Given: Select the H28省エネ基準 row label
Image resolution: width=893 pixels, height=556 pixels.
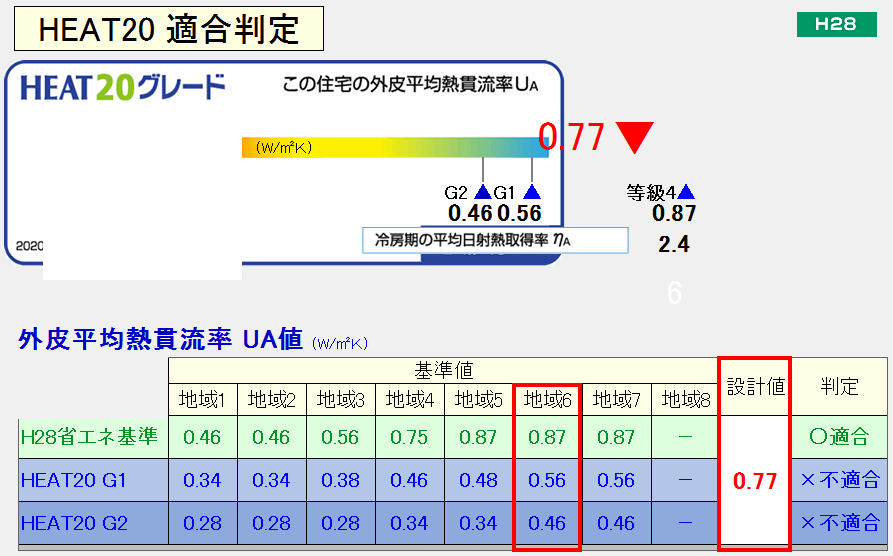Looking at the screenshot, I should click(x=93, y=437).
